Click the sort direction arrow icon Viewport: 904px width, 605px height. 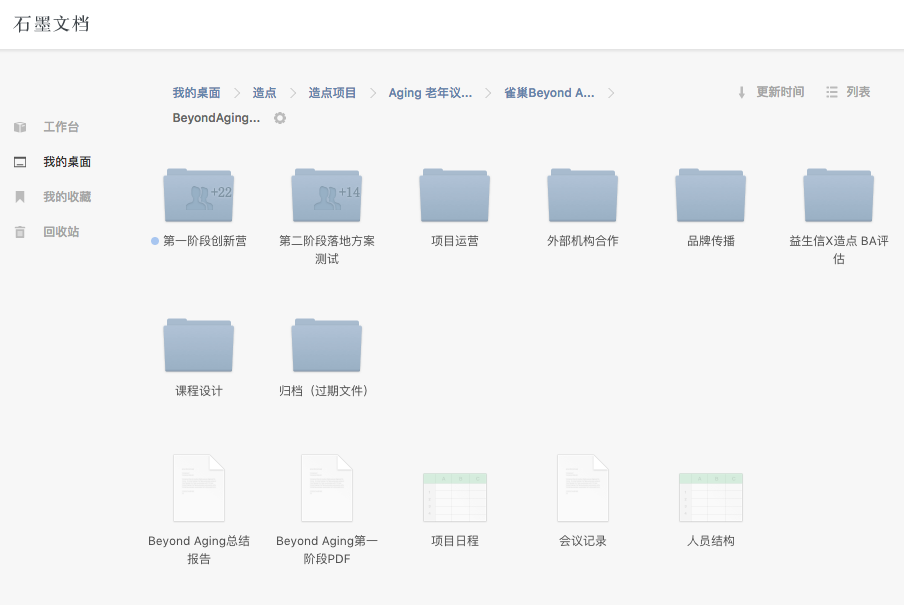coord(741,92)
